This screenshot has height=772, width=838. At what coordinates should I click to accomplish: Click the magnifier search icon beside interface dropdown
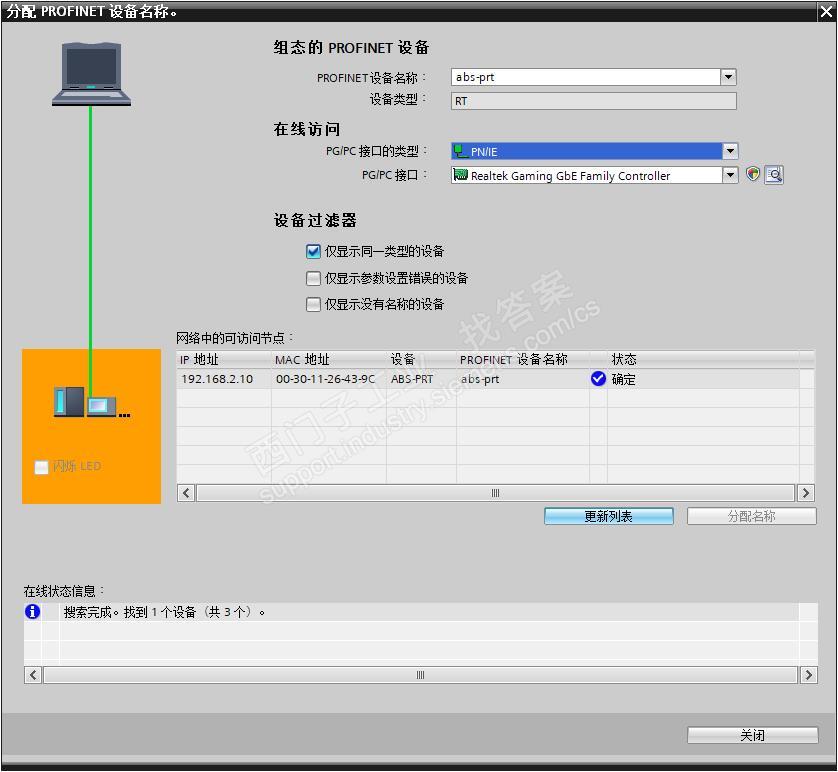(774, 175)
